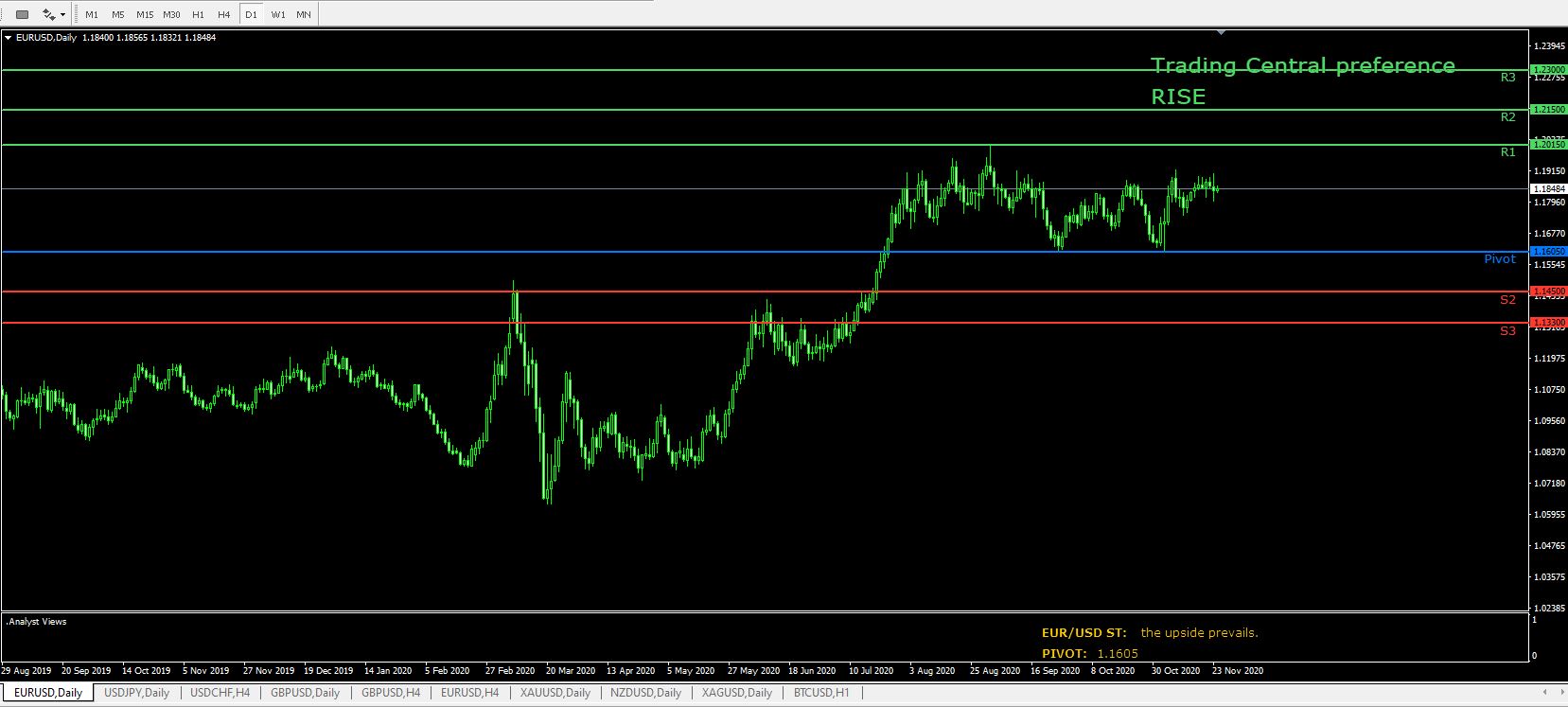Viewport: 1568px width, 707px height.
Task: Click the red 1.13300 price tag
Action: (x=1549, y=323)
